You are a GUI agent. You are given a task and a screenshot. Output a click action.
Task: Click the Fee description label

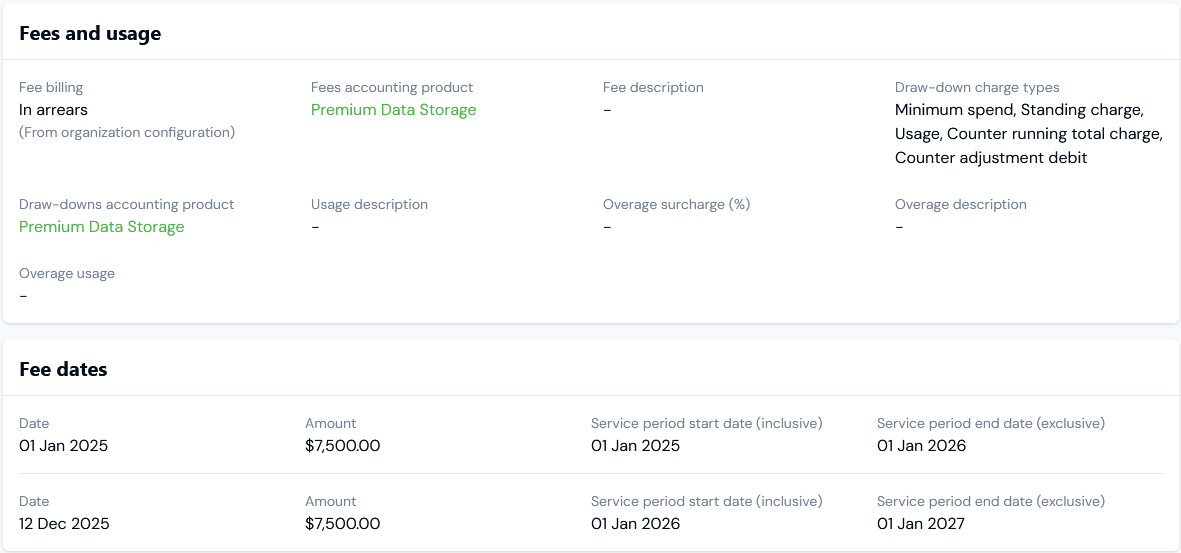click(653, 88)
